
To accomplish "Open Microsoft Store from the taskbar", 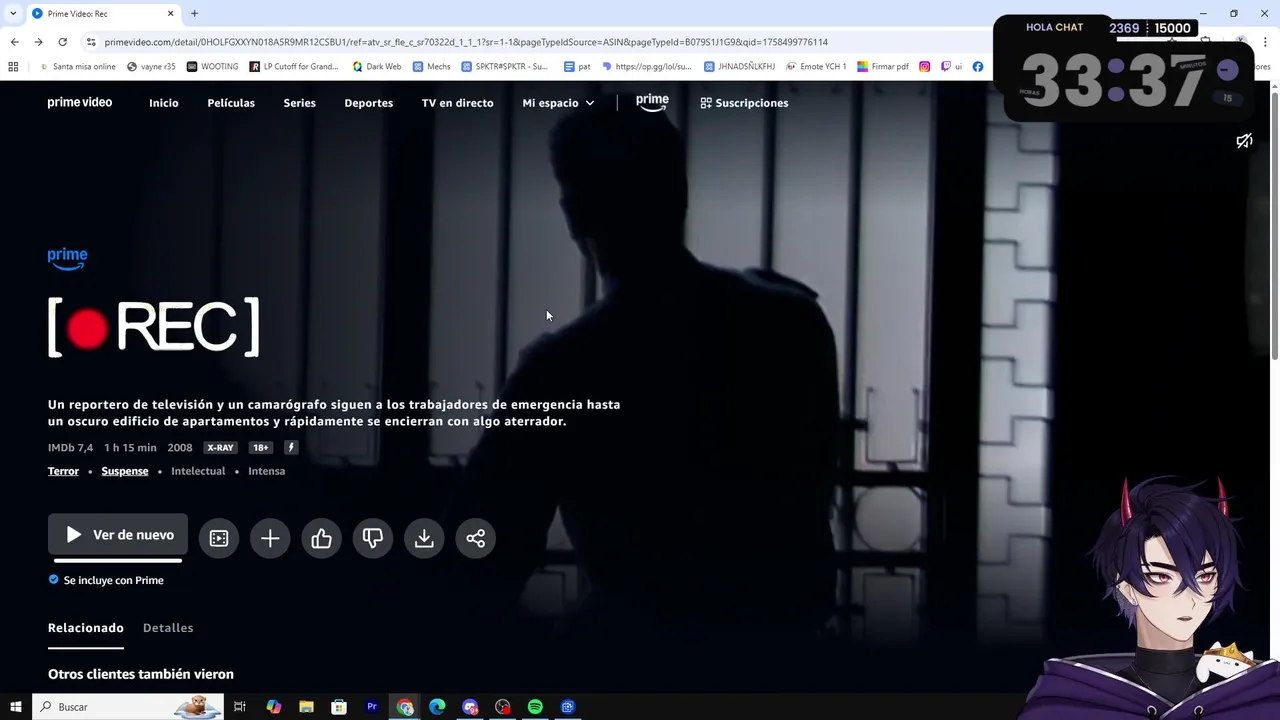I will pos(339,707).
